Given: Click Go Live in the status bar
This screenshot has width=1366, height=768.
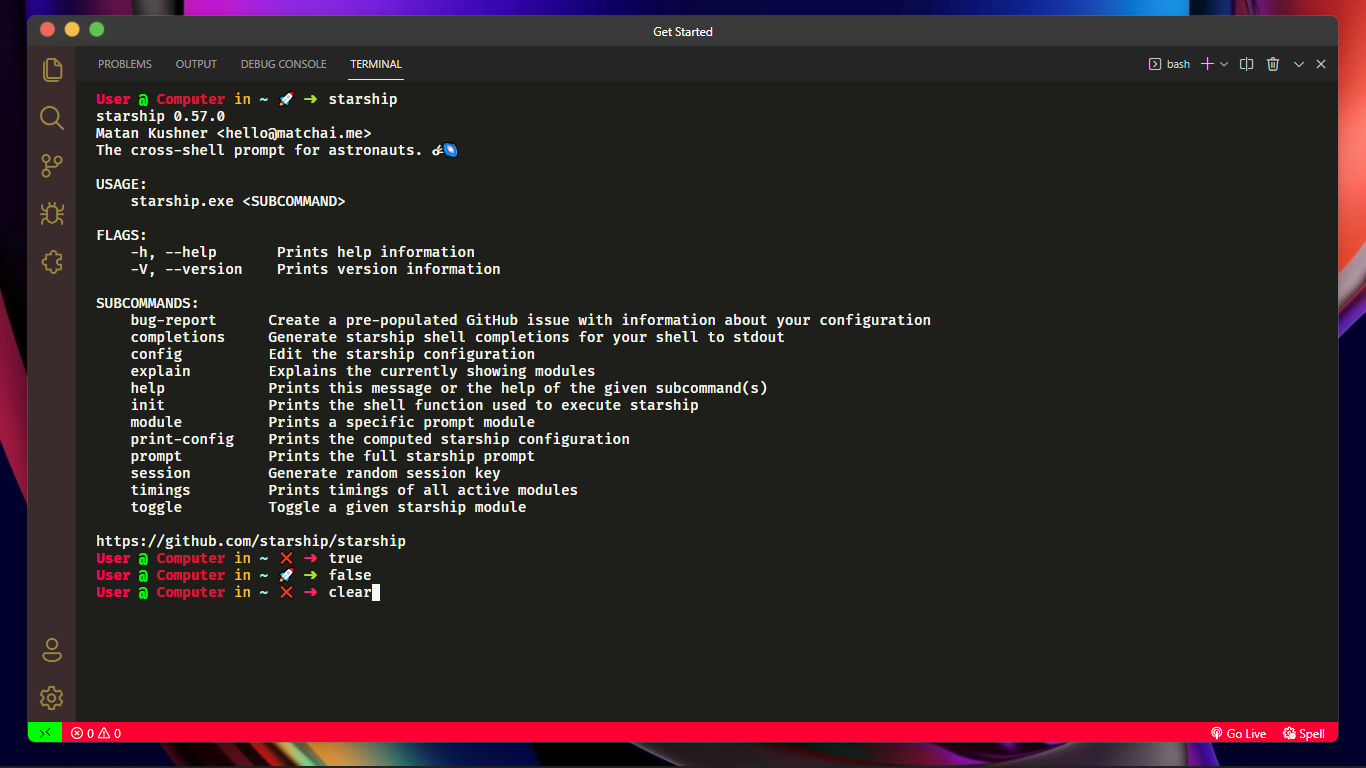Looking at the screenshot, I should (1238, 733).
